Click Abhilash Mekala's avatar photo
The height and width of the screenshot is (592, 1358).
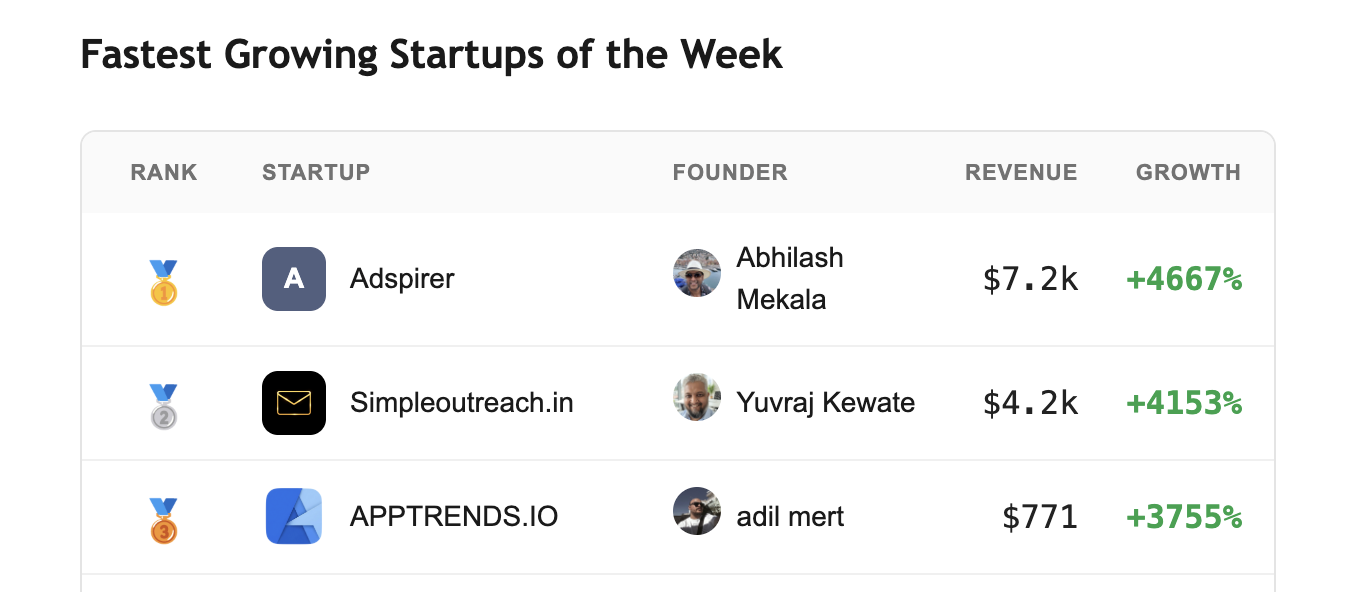[697, 273]
